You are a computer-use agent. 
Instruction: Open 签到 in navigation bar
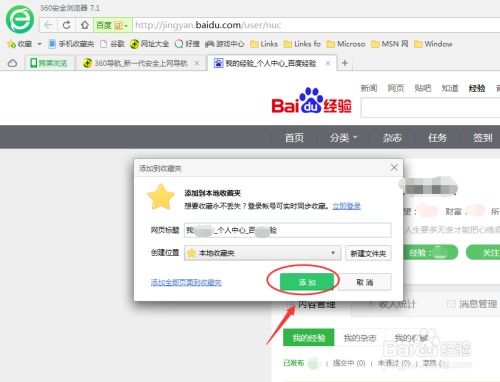(x=483, y=137)
